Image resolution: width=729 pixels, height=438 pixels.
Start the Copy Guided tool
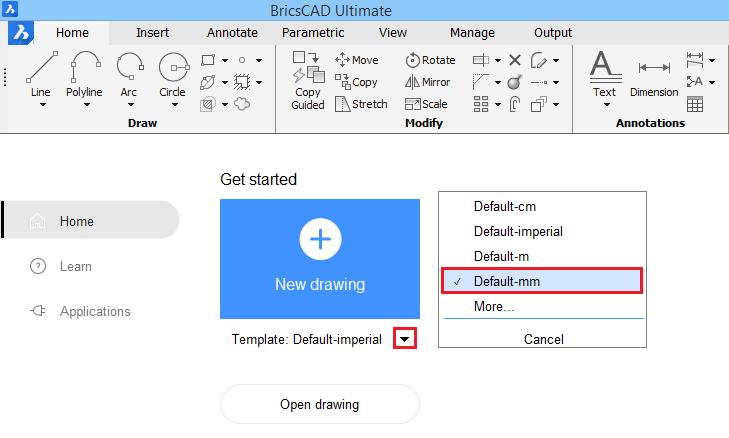[x=308, y=80]
